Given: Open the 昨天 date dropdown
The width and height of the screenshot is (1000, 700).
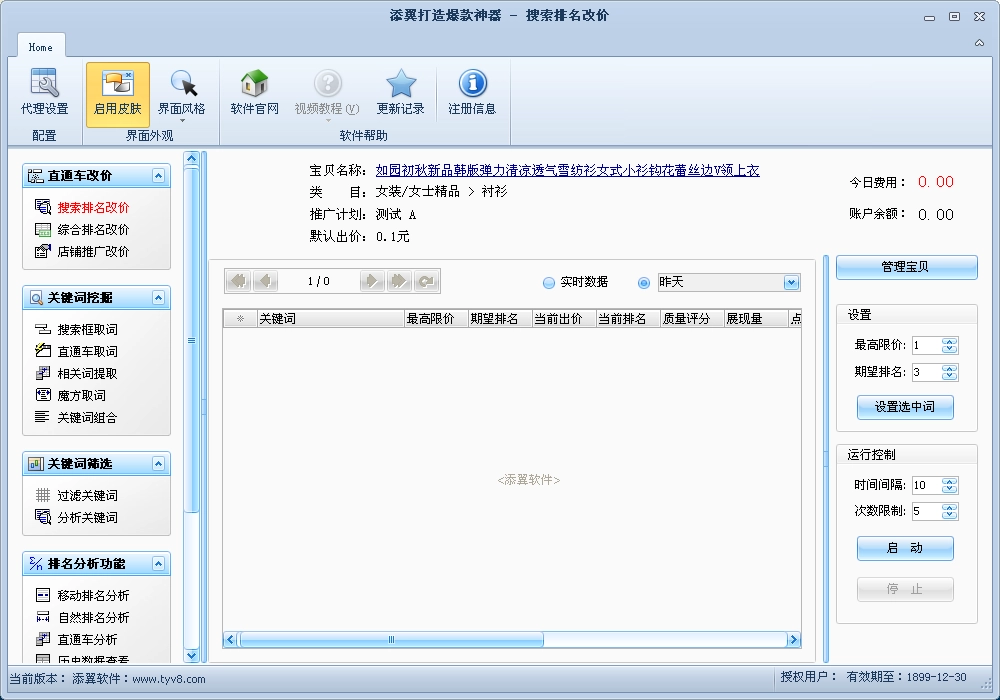Looking at the screenshot, I should point(791,282).
